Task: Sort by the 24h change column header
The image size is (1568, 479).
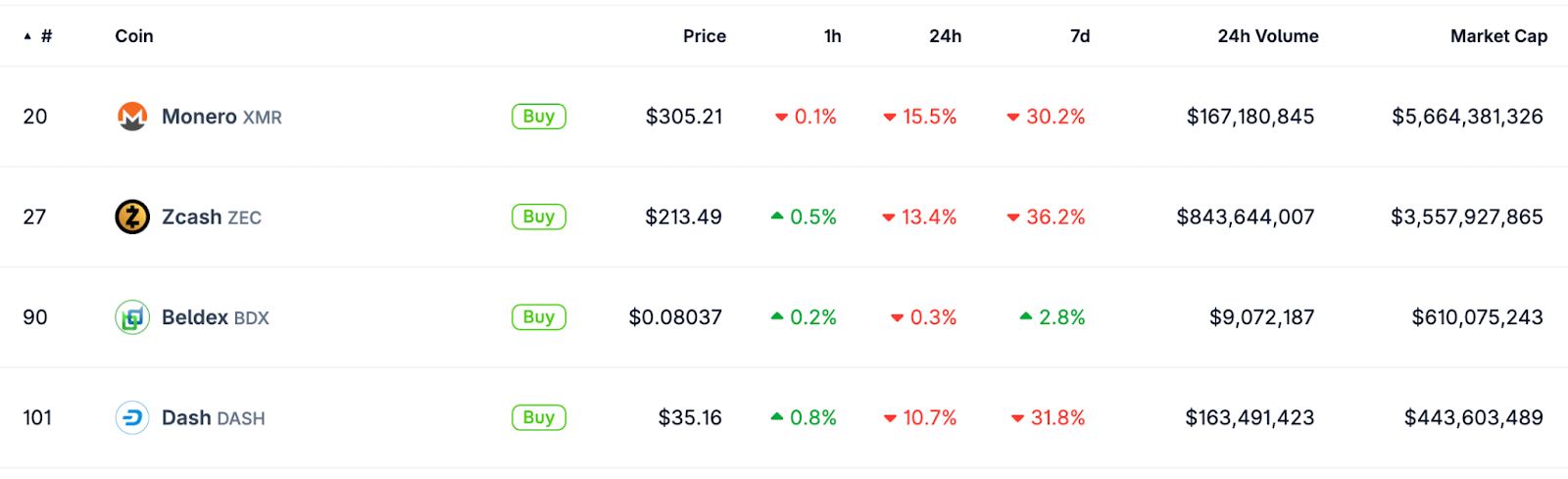Action: click(x=946, y=36)
